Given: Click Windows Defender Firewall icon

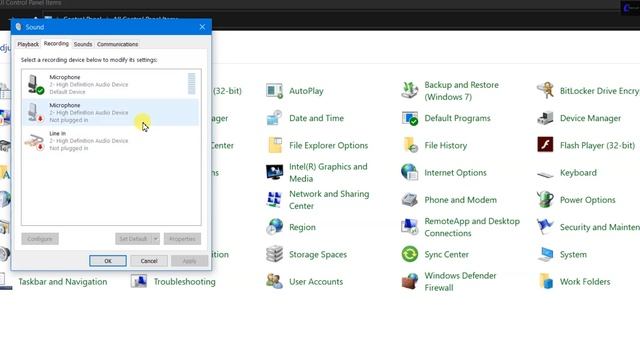Looking at the screenshot, I should 409,281.
